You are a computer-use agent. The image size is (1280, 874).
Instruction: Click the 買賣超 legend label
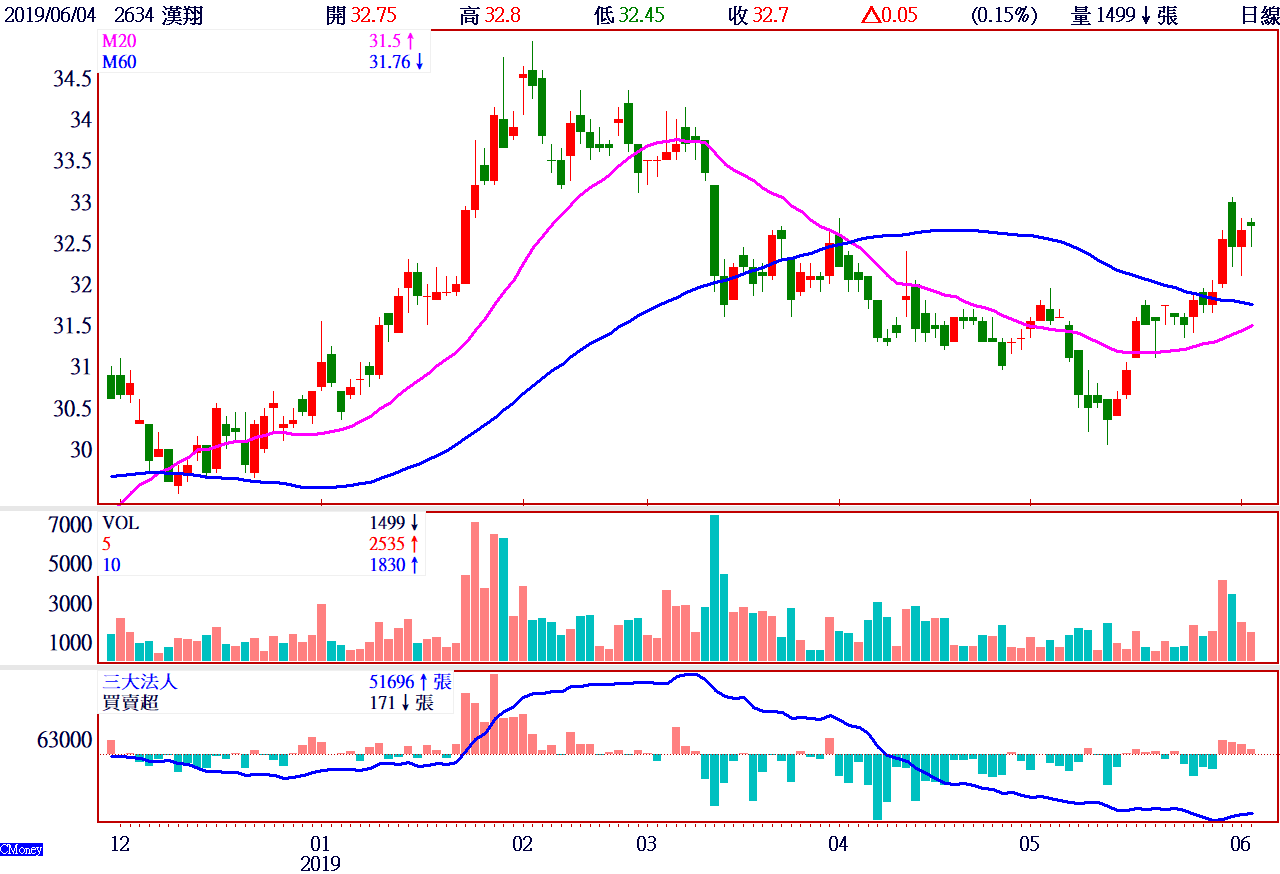pyautogui.click(x=130, y=703)
